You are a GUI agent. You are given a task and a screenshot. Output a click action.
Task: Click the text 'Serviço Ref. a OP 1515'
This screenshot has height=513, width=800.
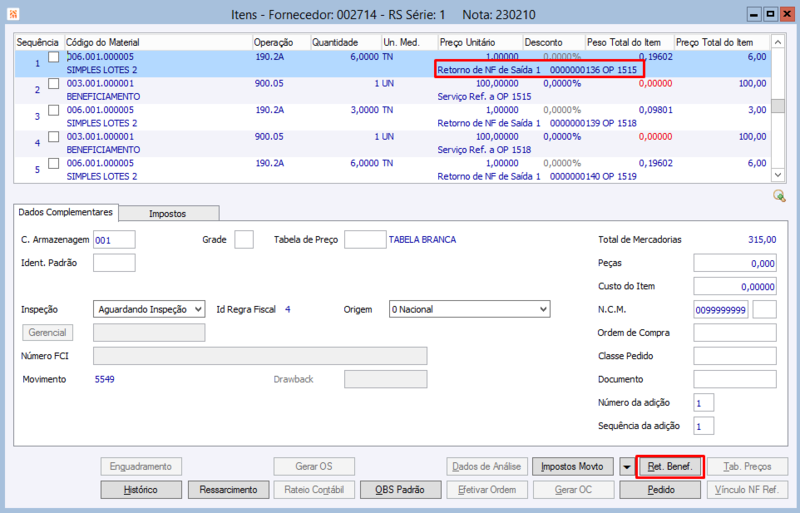coord(484,96)
